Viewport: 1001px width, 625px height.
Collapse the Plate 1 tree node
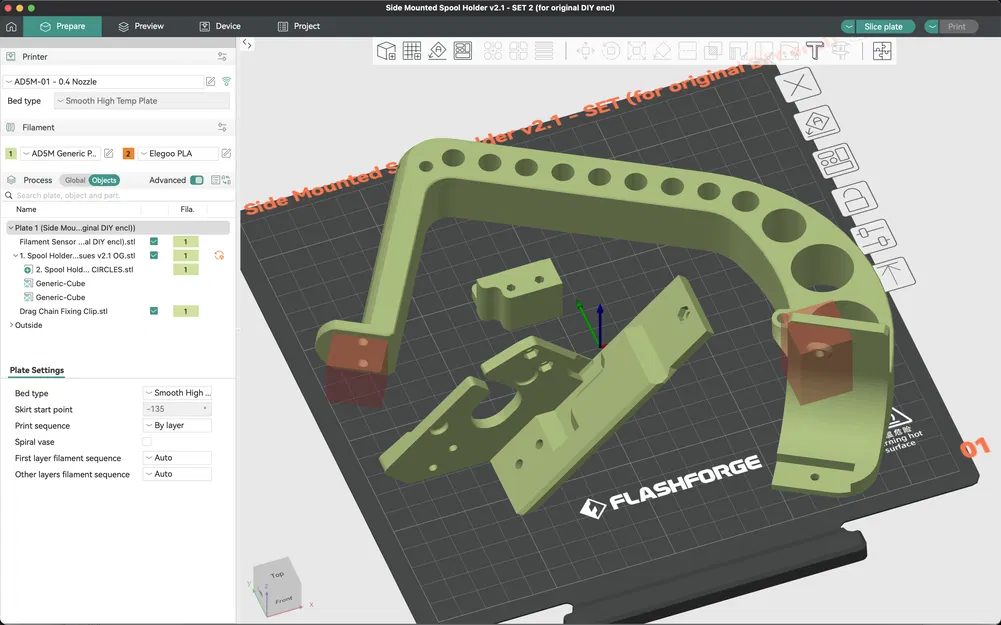(10, 228)
